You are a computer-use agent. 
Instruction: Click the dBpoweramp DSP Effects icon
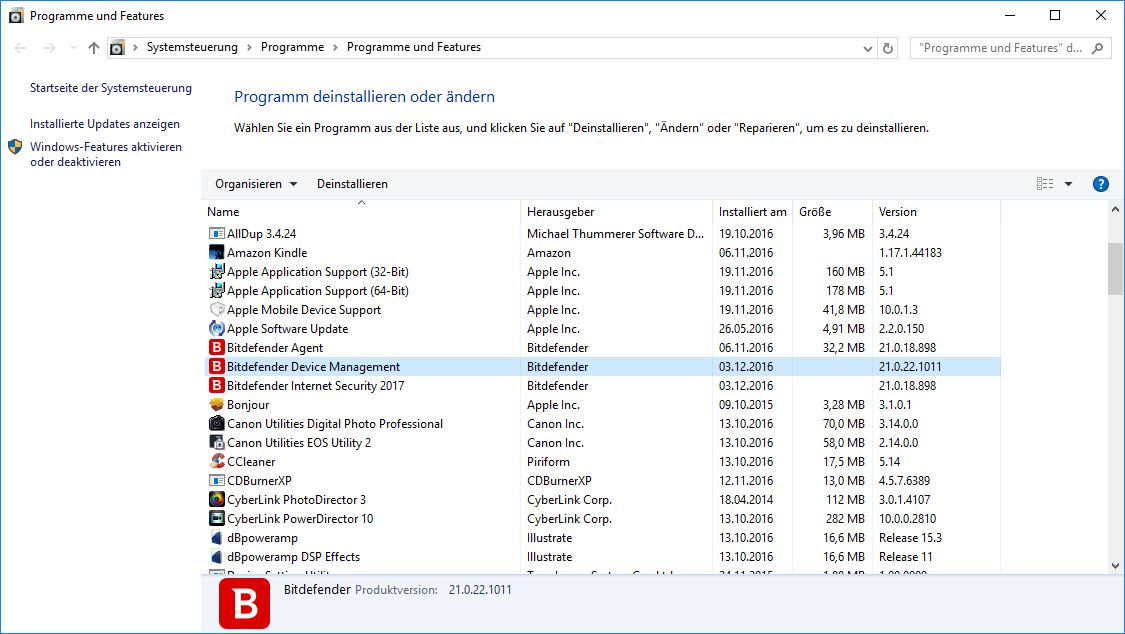click(x=216, y=557)
